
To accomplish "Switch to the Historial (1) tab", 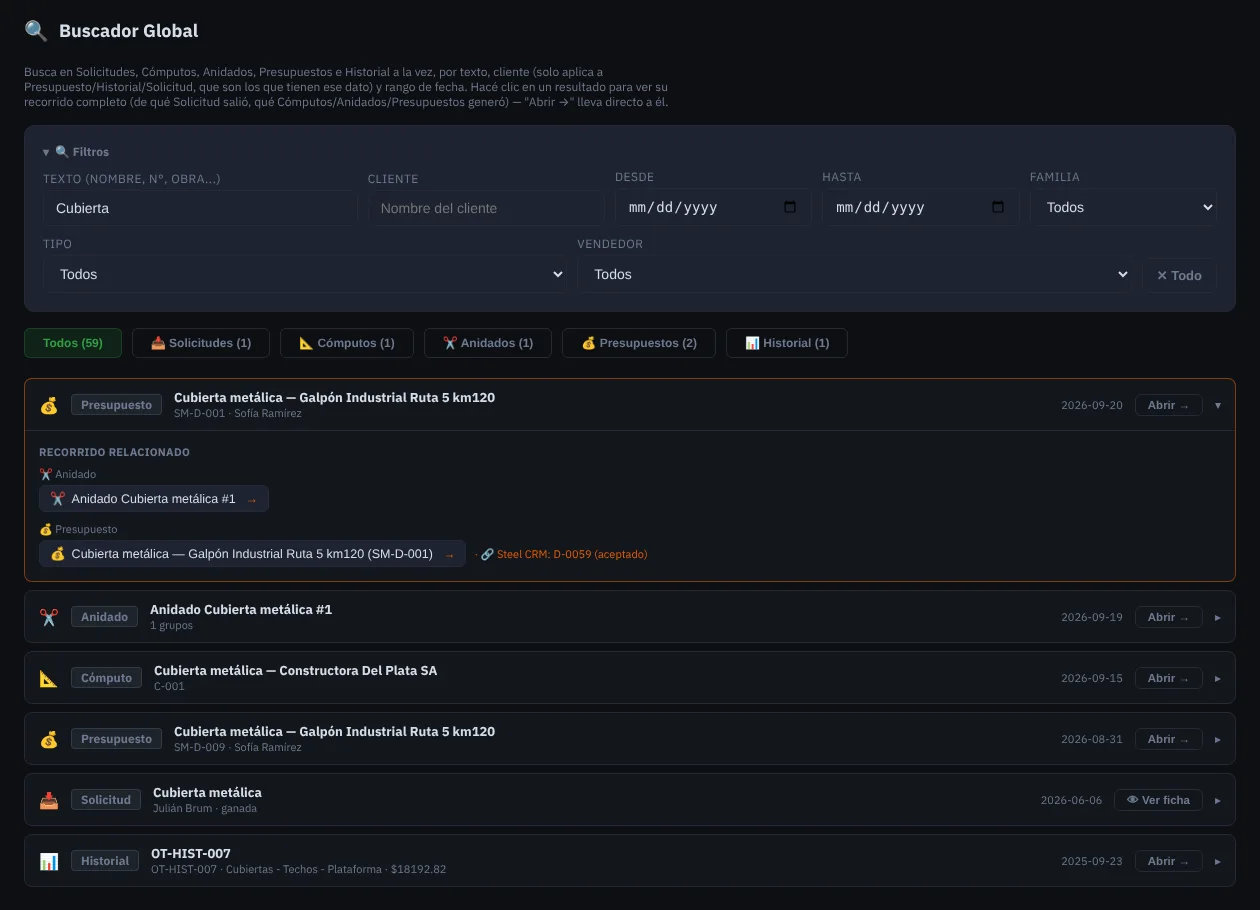I will click(787, 343).
